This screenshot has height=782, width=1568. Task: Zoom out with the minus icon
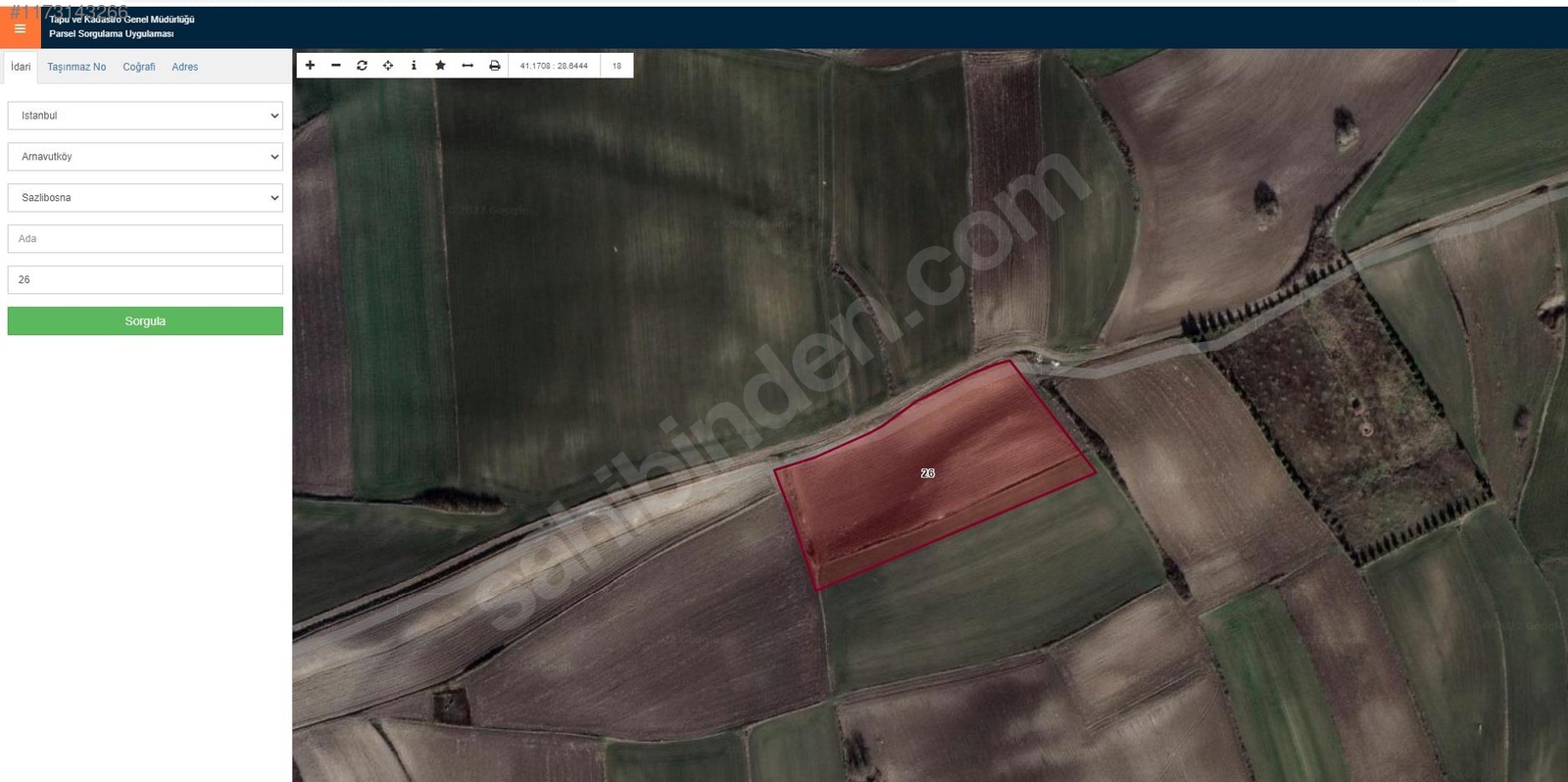(x=336, y=66)
